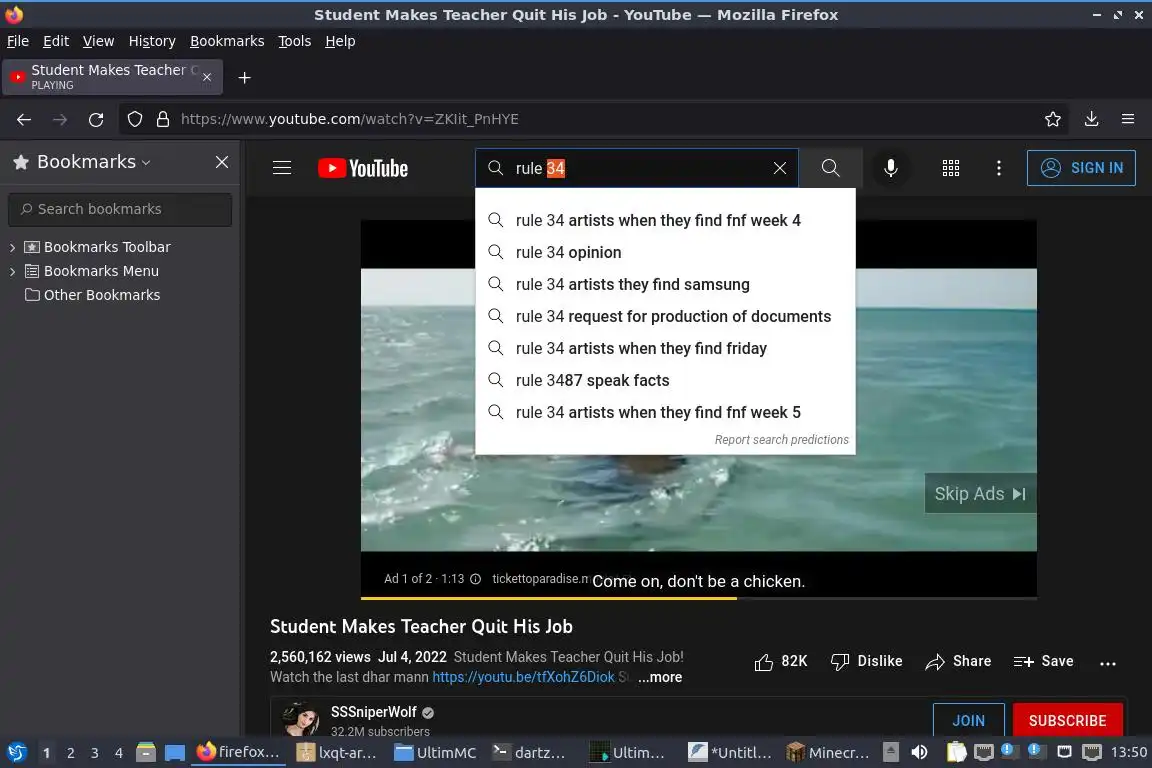Click the SUBSCRIBE button
The image size is (1152, 768).
pyautogui.click(x=1068, y=720)
